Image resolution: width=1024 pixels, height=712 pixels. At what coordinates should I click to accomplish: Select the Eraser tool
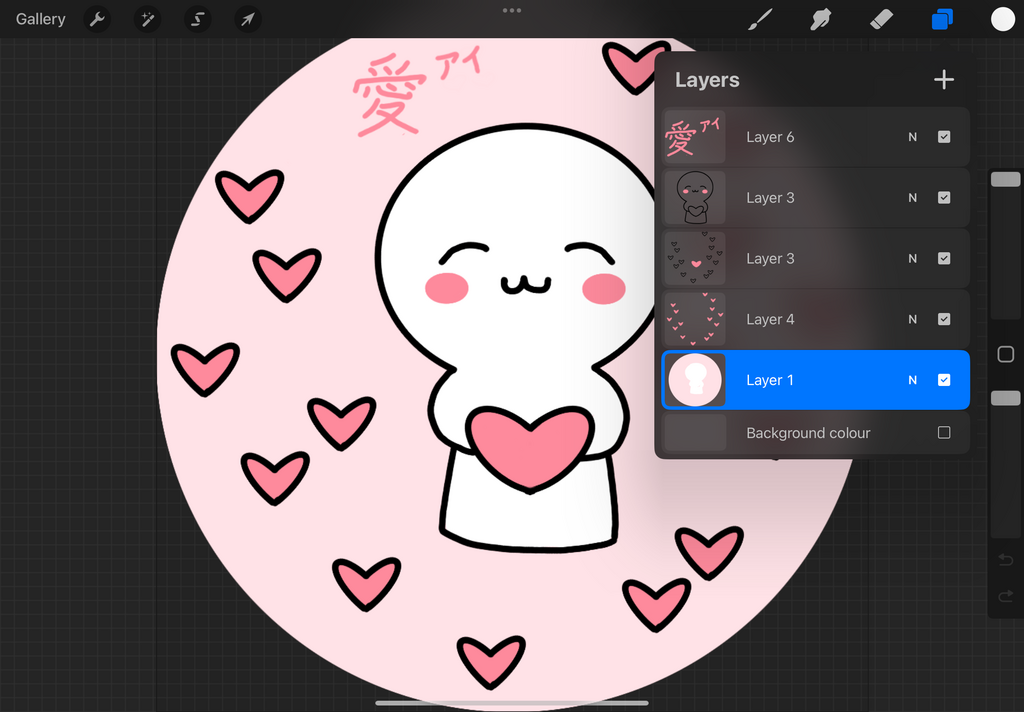881,19
